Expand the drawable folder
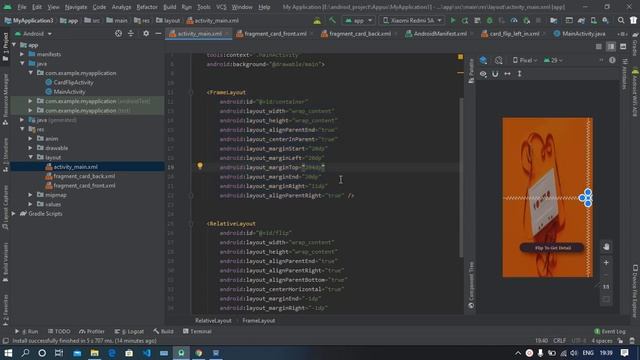This screenshot has width=640, height=360. tap(31, 148)
